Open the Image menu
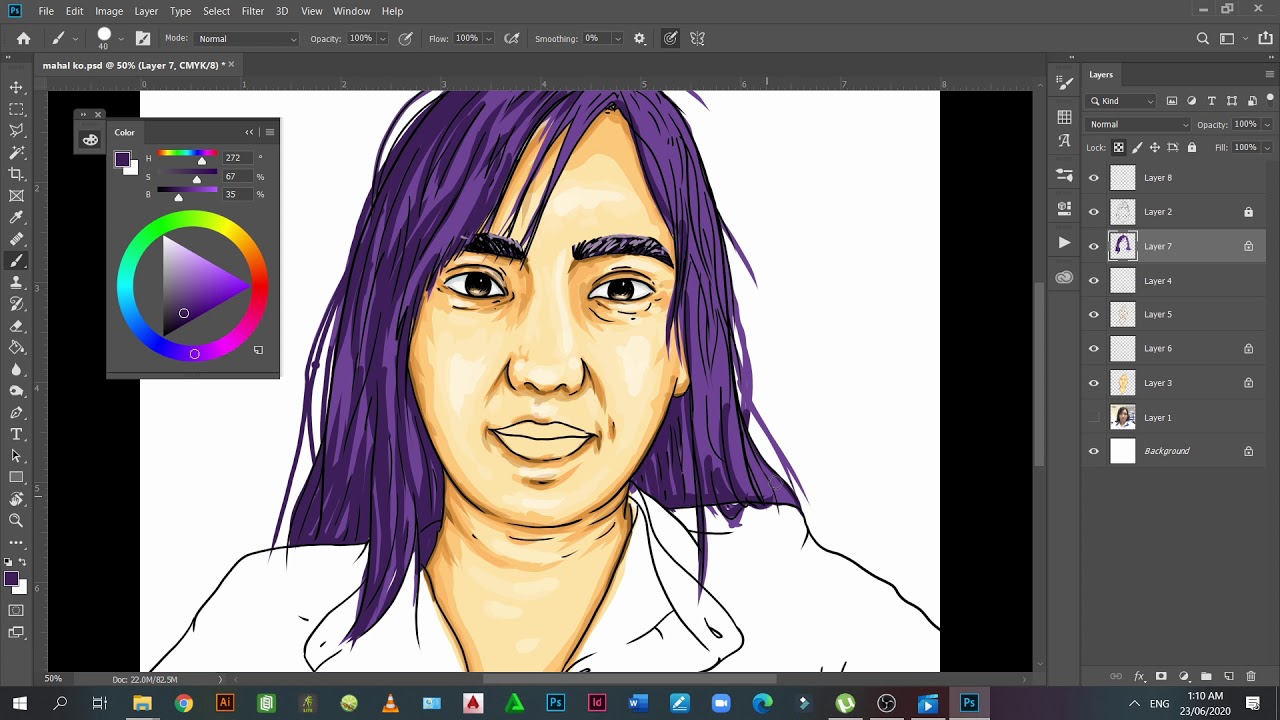Image resolution: width=1280 pixels, height=720 pixels. coord(109,11)
